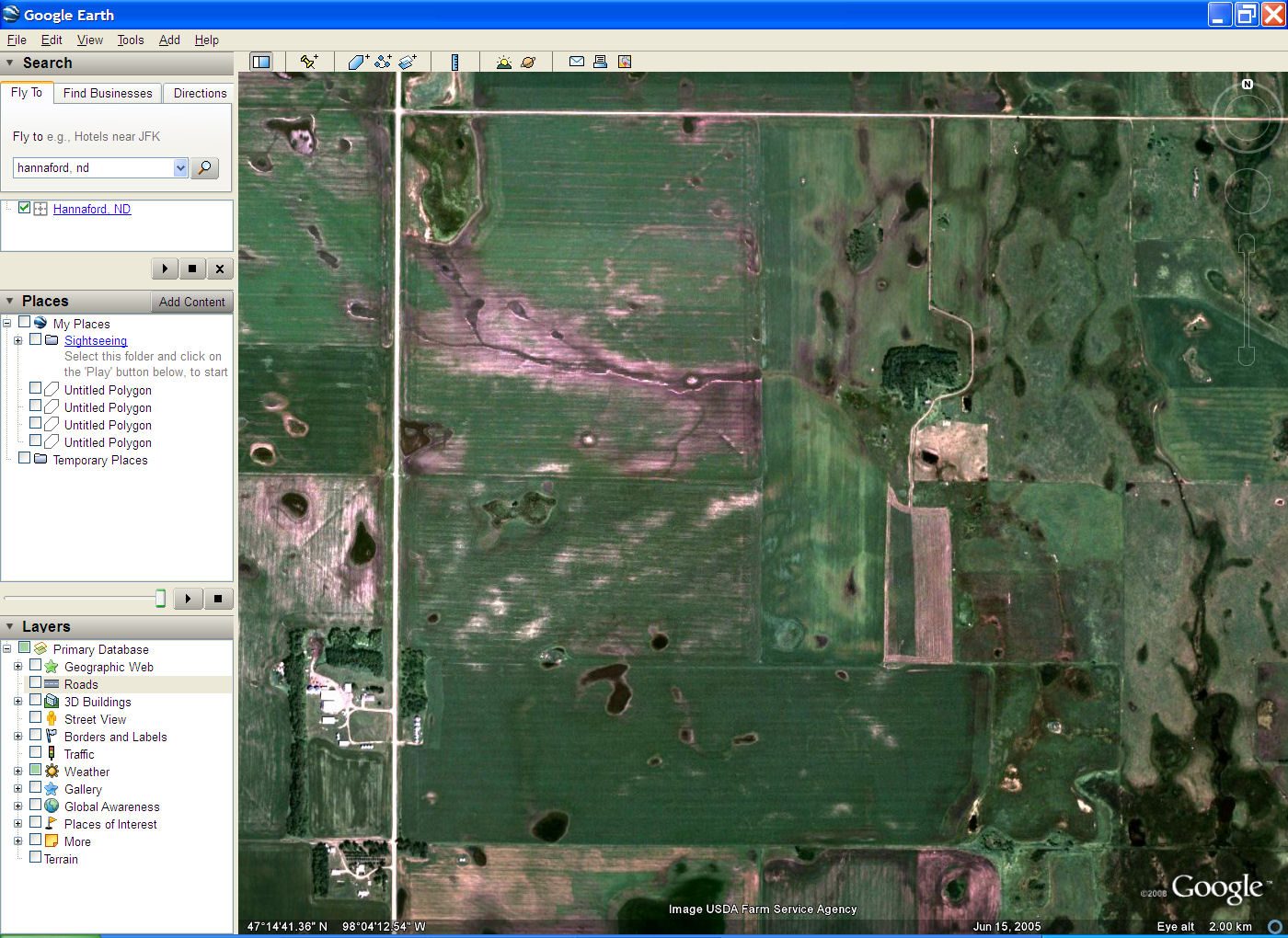Check the My Places checkbox
This screenshot has width=1288, height=938.
click(24, 323)
